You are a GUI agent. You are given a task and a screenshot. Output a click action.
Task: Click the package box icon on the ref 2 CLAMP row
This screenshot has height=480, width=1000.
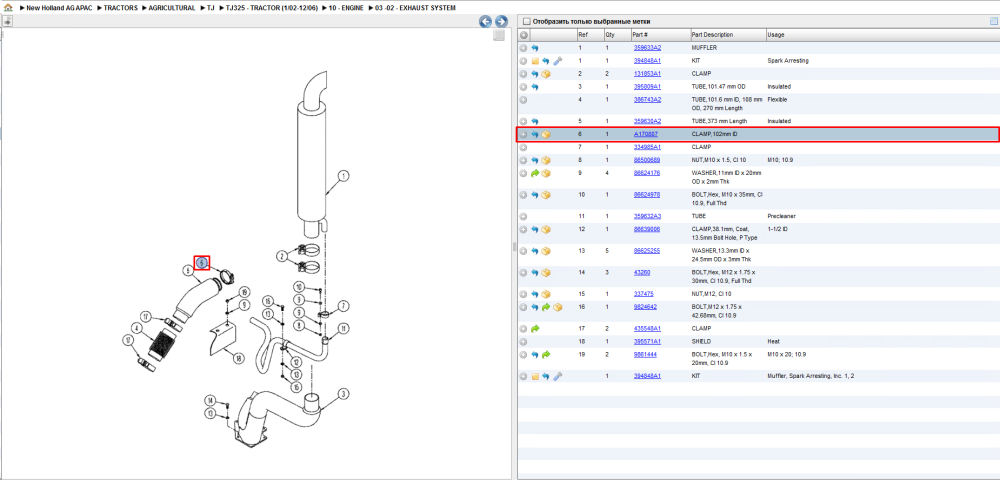(546, 74)
